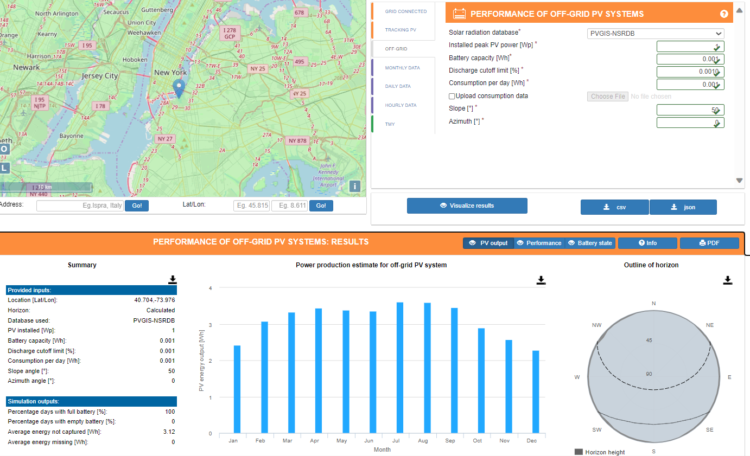Click Go! next to Lat/Lon fields

click(321, 205)
